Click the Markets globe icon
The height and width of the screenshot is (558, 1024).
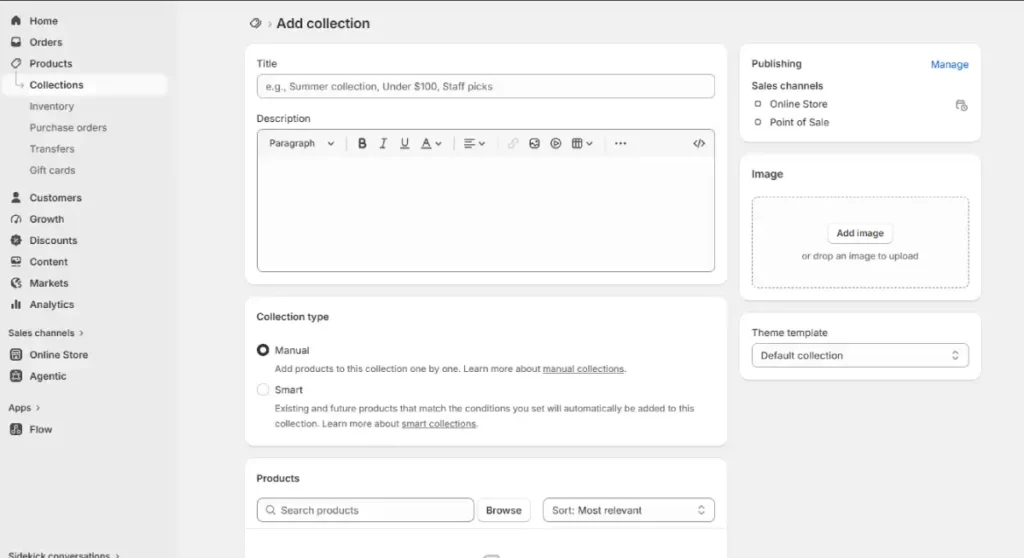pos(16,283)
